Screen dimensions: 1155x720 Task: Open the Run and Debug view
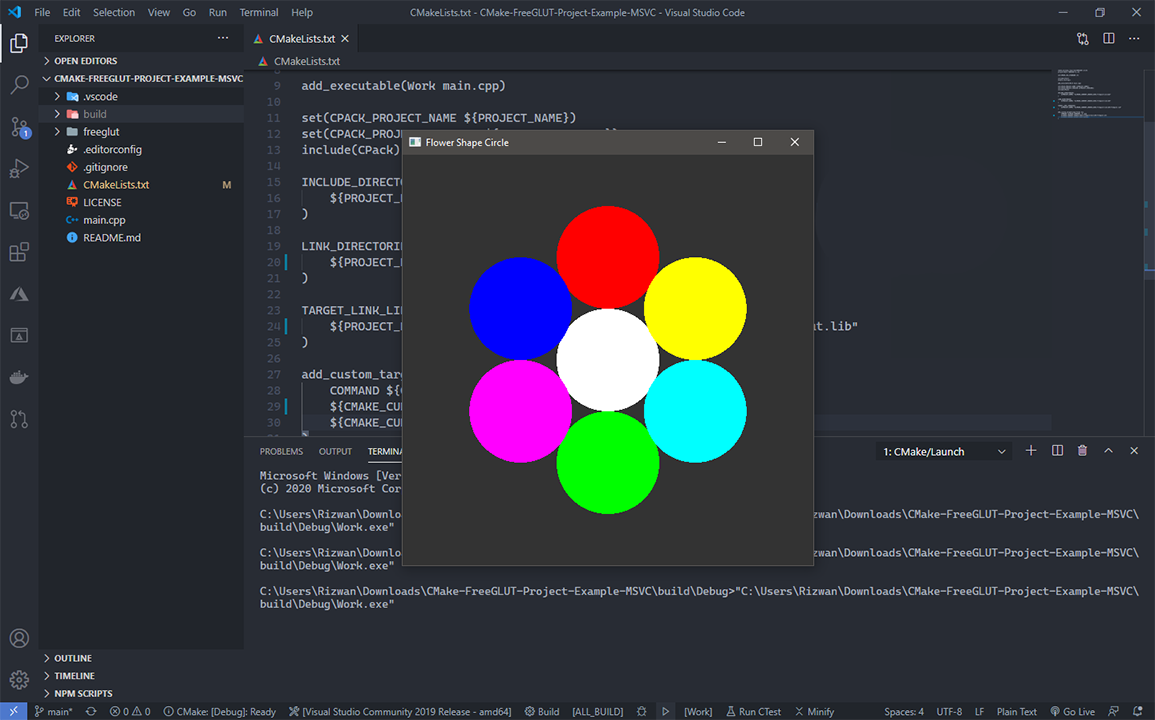19,169
